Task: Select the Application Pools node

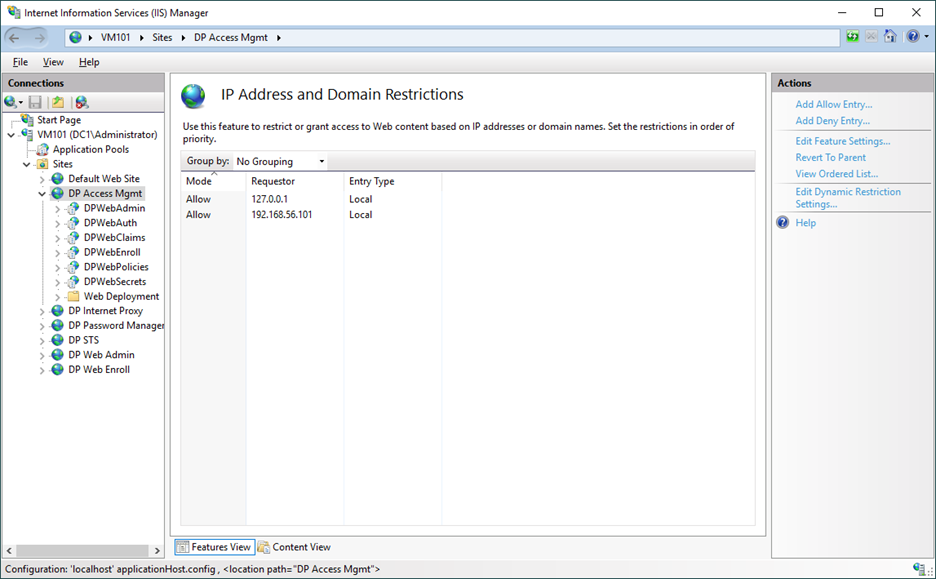Action: (x=90, y=150)
